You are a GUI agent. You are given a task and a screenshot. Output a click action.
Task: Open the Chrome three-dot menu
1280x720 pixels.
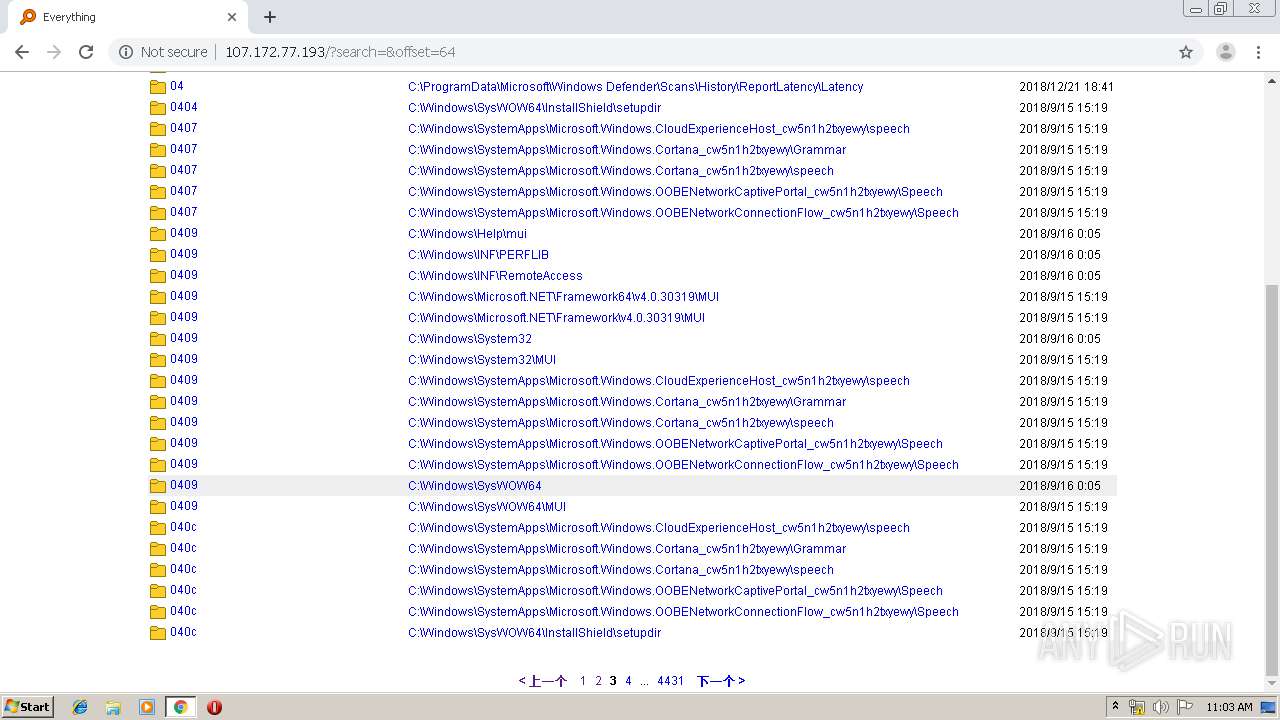tap(1258, 52)
